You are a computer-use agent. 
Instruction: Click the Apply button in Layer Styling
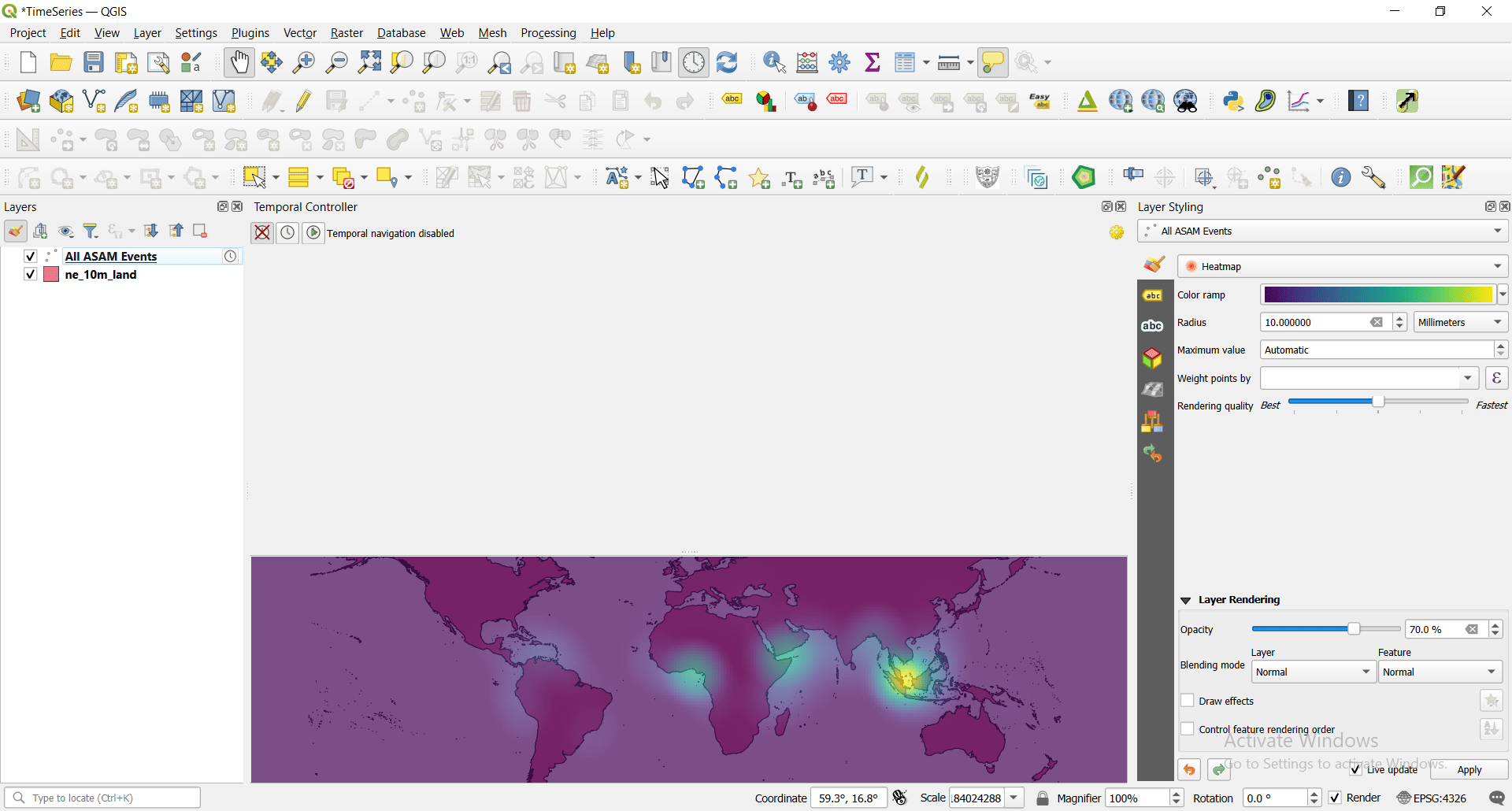(1469, 769)
